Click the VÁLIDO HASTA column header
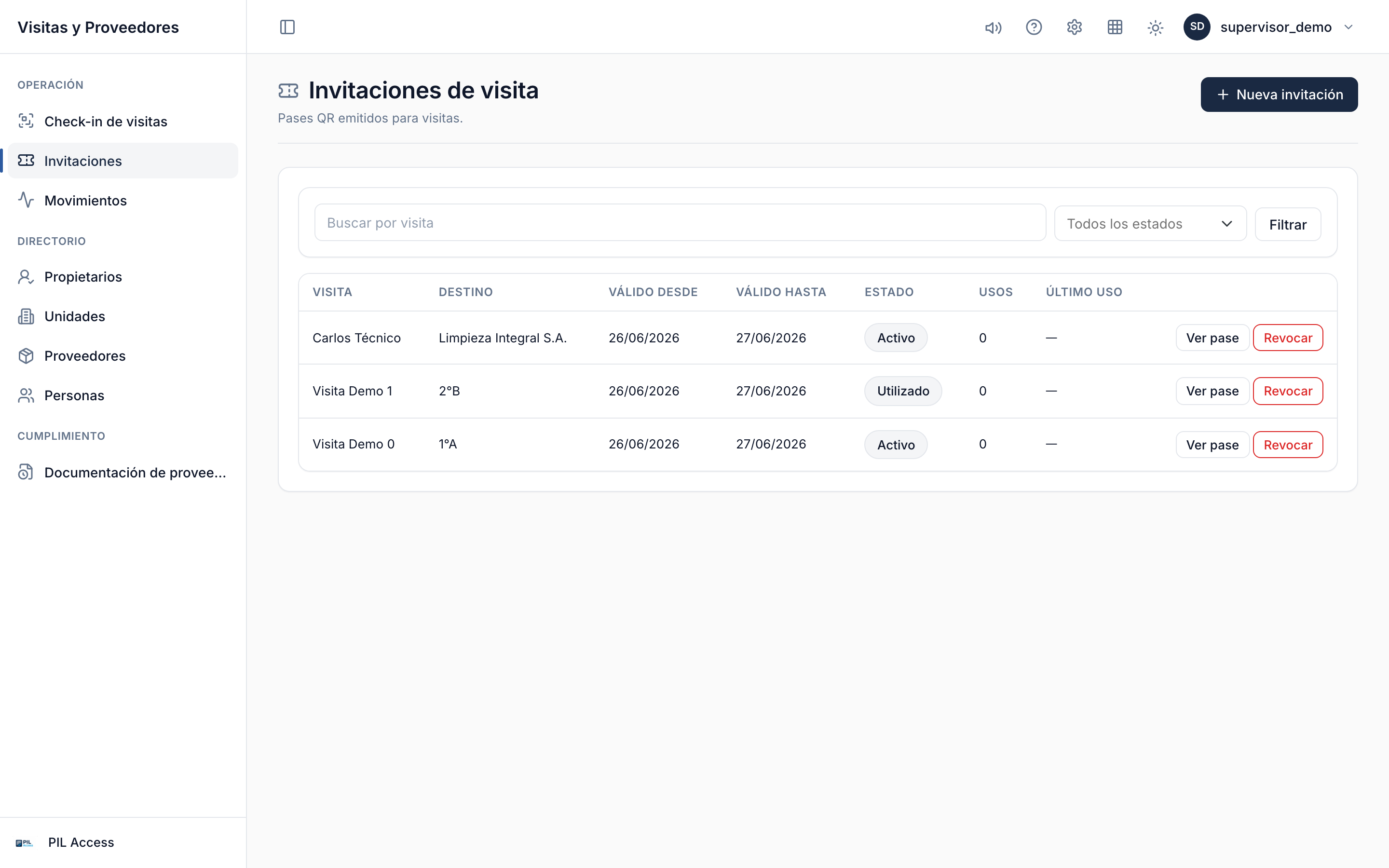The image size is (1389, 868). pyautogui.click(x=781, y=292)
